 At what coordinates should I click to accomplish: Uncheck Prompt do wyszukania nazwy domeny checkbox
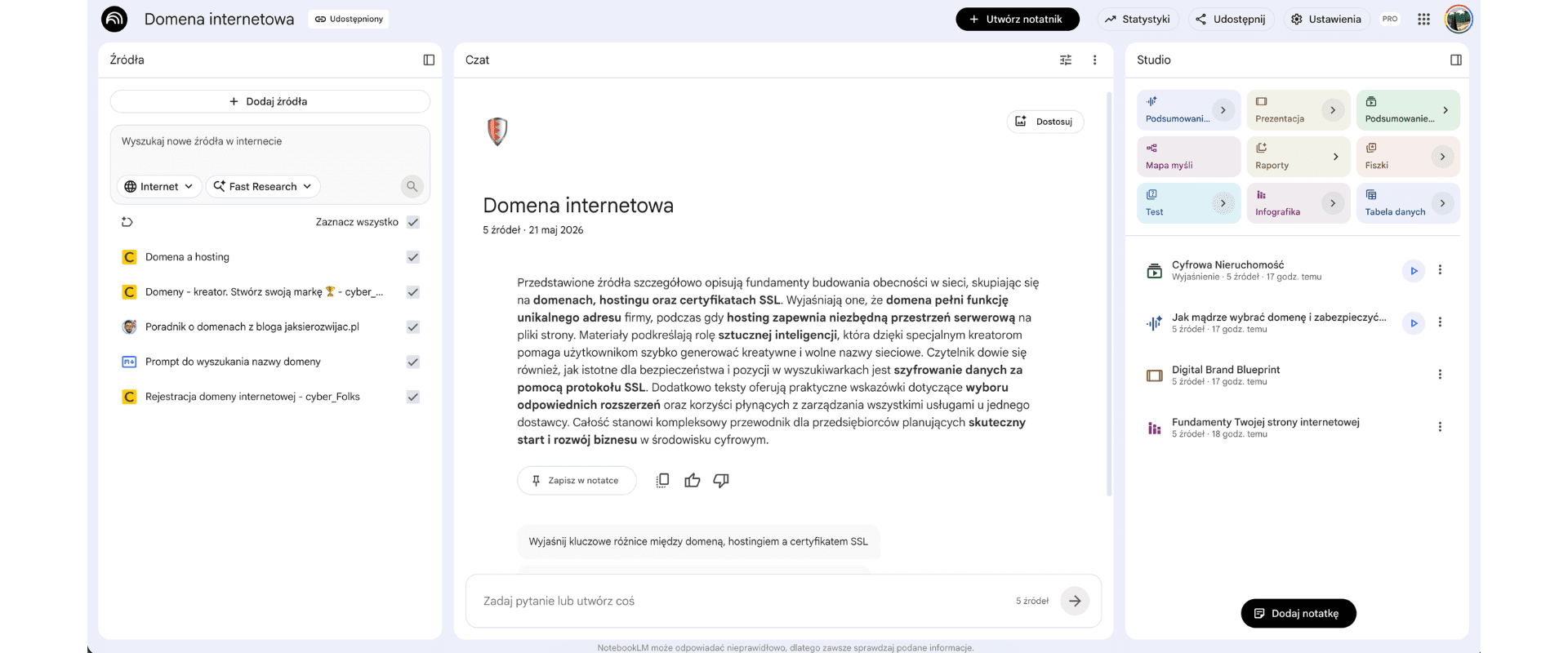(413, 362)
